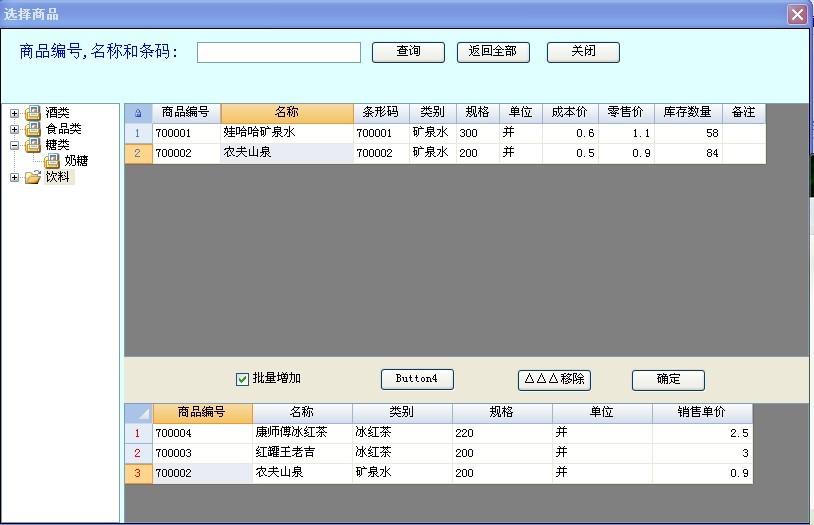This screenshot has height=525, width=814.
Task: Select row header 3 in the lower grid
Action: pos(138,474)
